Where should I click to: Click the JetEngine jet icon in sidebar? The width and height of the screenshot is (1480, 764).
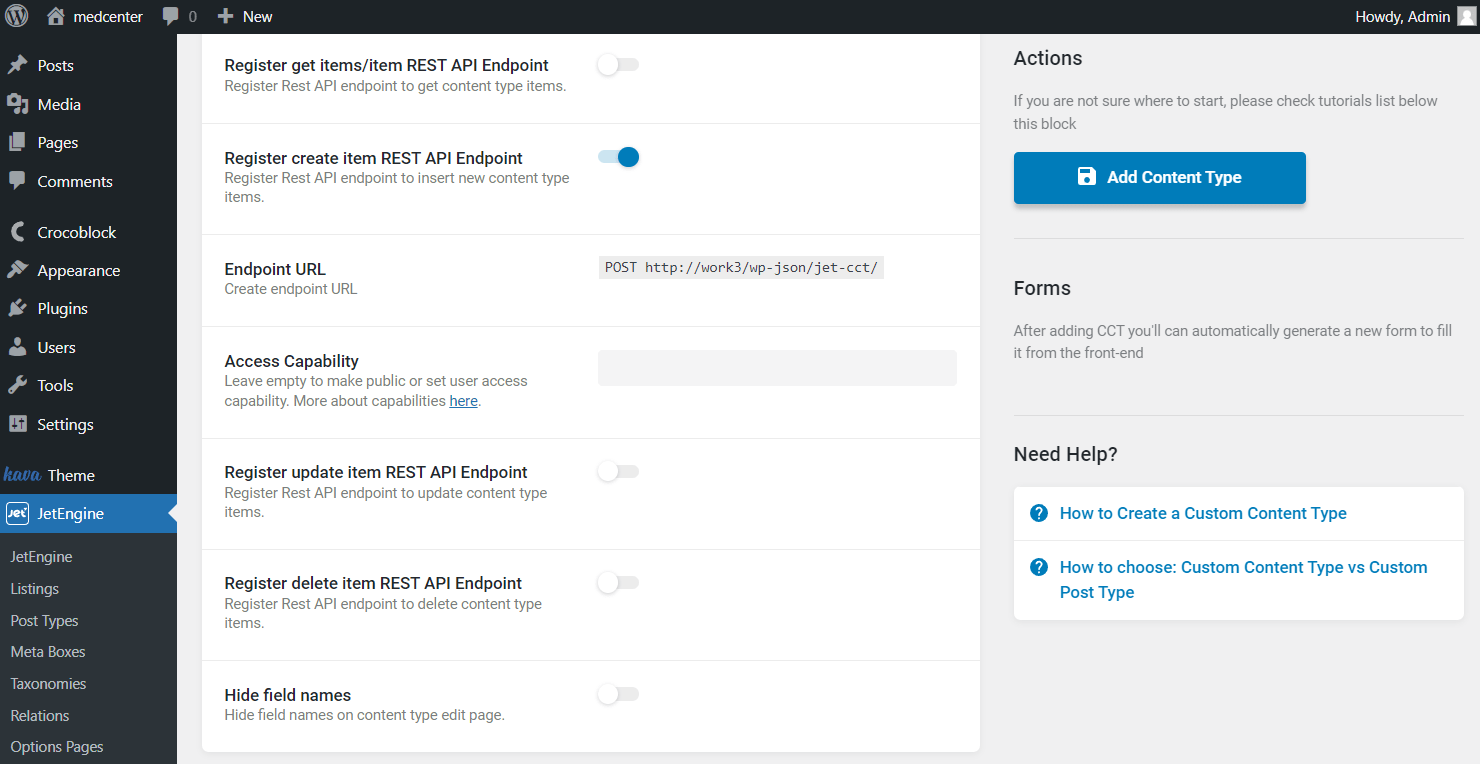[x=17, y=512]
